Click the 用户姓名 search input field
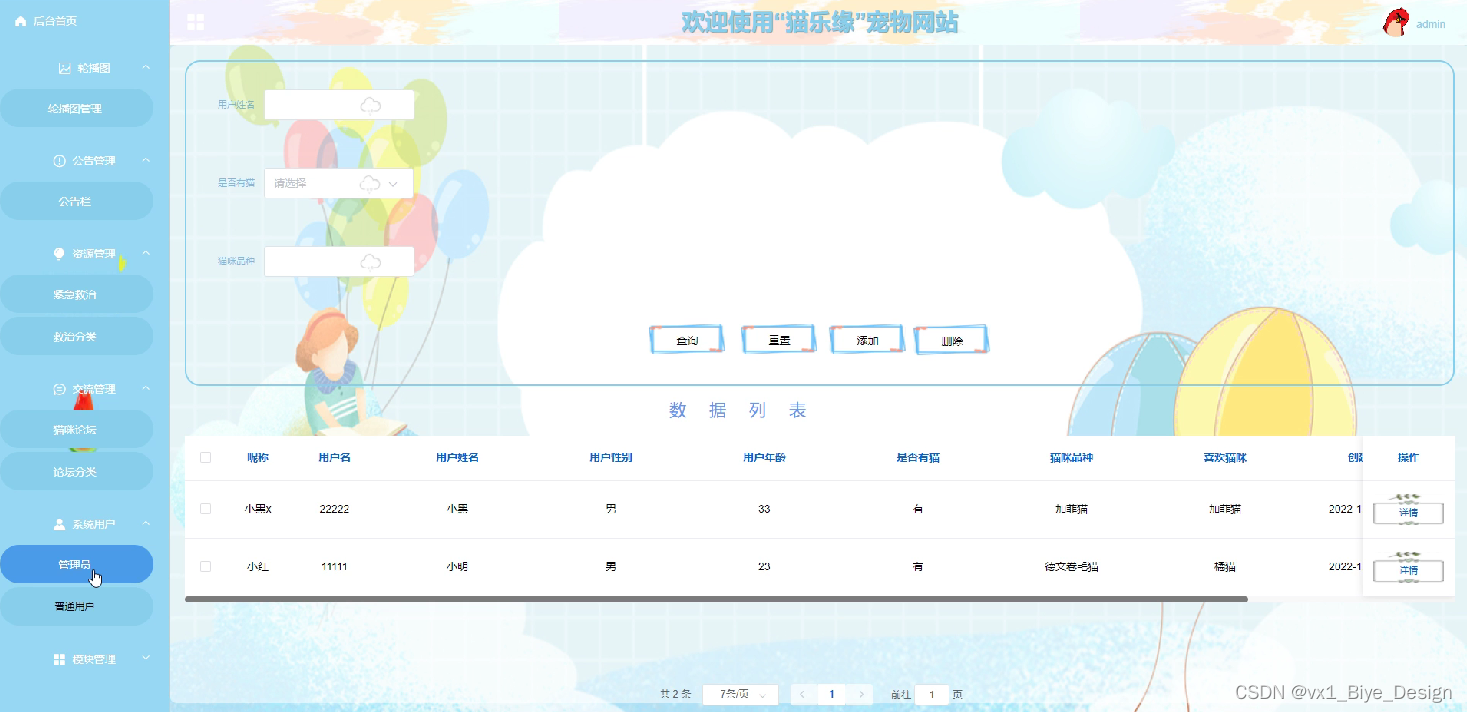This screenshot has height=712, width=1467. point(339,105)
